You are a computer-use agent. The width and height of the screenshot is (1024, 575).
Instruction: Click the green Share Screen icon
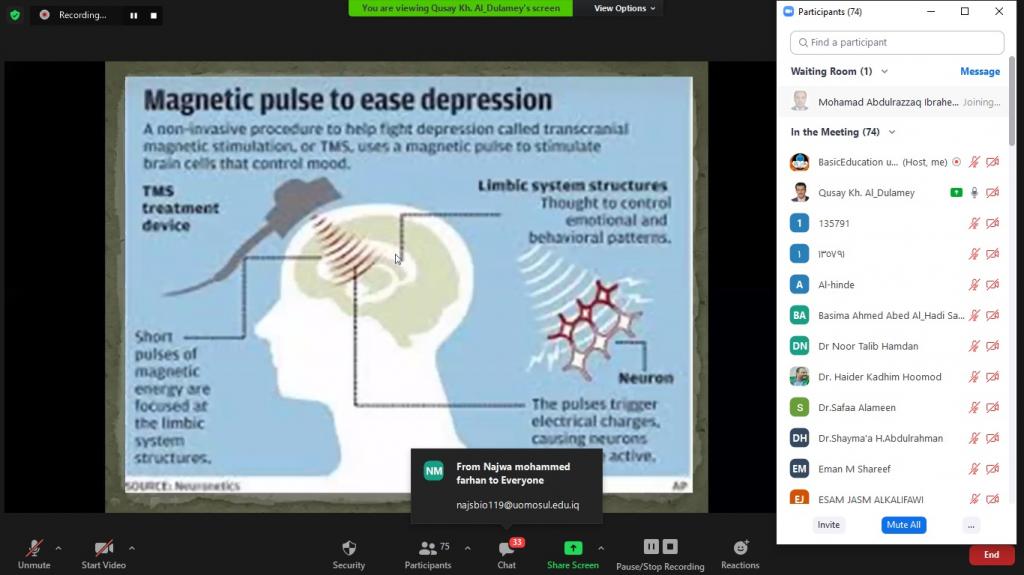[573, 549]
